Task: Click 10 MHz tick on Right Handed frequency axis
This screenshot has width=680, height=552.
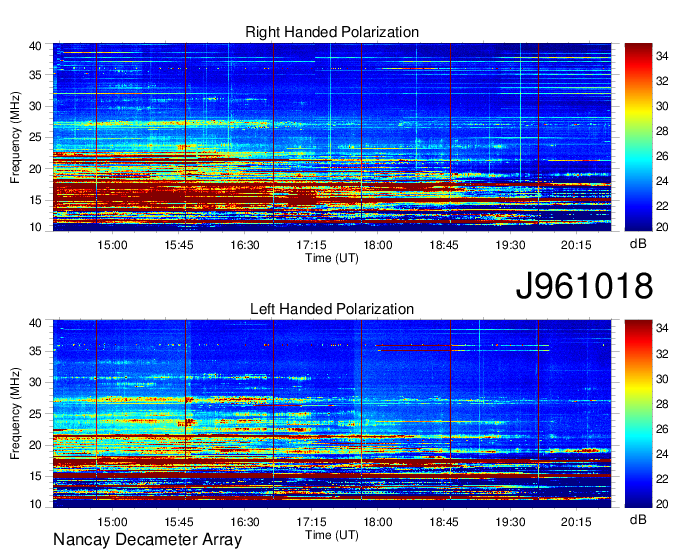Action: (x=36, y=227)
